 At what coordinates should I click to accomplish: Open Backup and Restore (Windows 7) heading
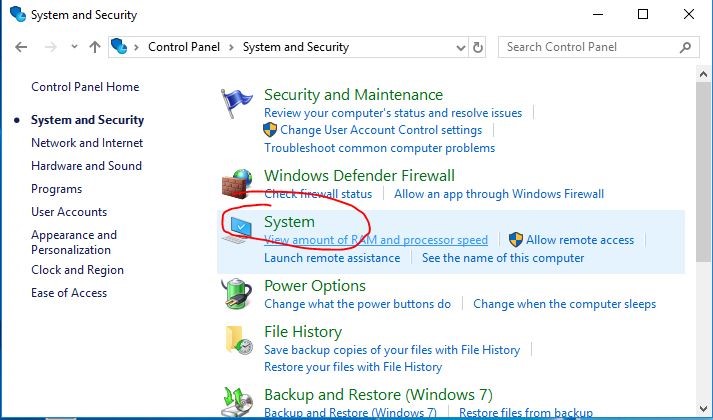[x=378, y=395]
